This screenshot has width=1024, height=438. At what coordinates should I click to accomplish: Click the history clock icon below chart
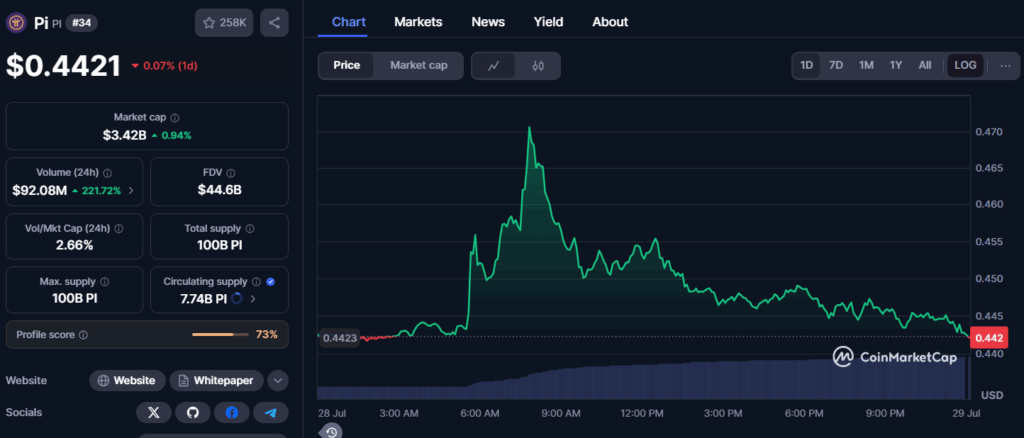click(x=331, y=432)
